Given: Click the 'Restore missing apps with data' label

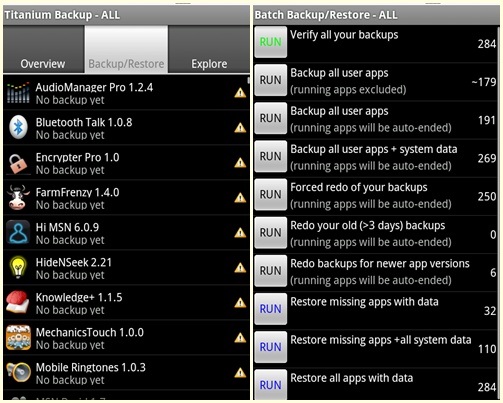Looking at the screenshot, I should pos(364,302).
